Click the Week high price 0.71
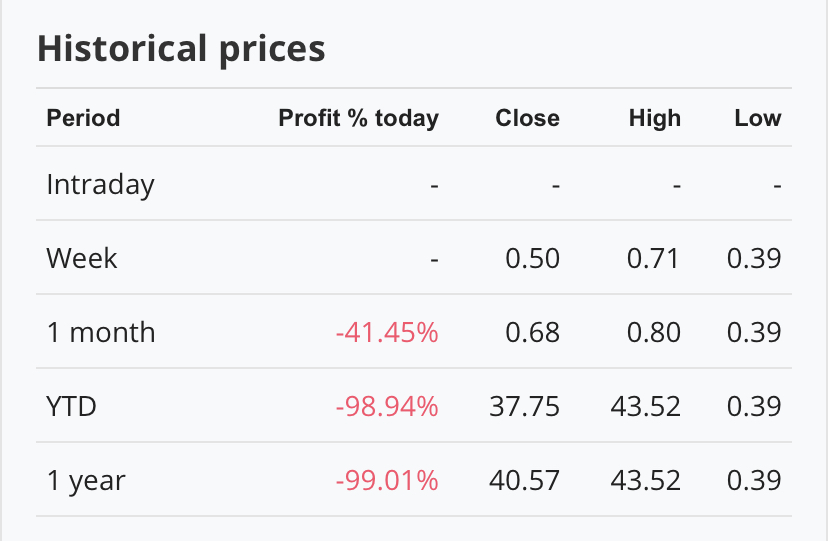This screenshot has height=541, width=828. [653, 258]
